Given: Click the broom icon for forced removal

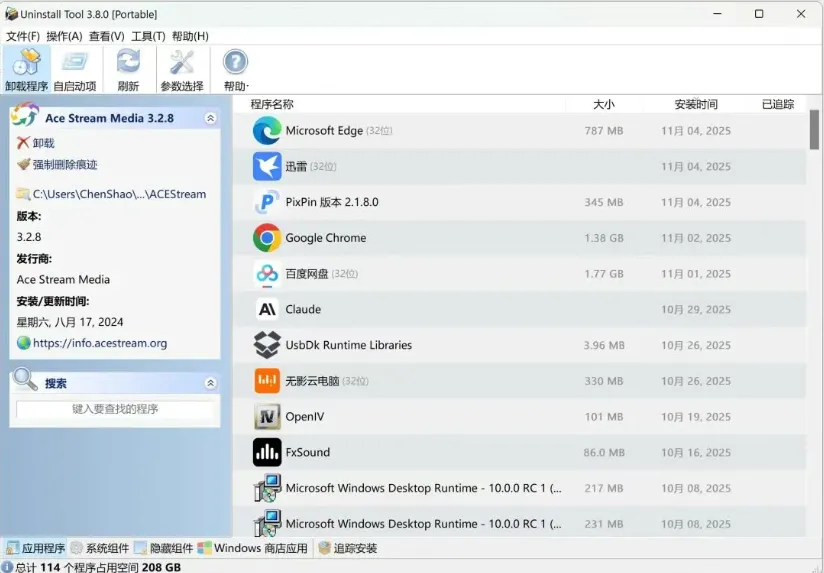Looking at the screenshot, I should pyautogui.click(x=23, y=165).
